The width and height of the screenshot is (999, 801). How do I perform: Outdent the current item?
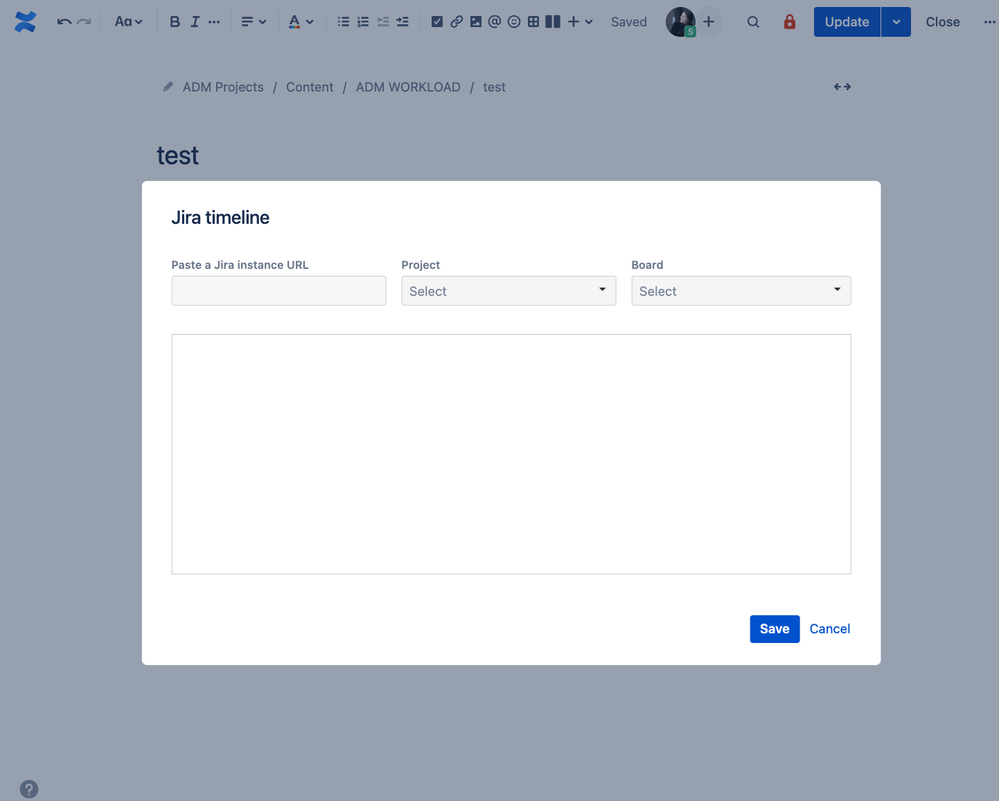coord(383,22)
